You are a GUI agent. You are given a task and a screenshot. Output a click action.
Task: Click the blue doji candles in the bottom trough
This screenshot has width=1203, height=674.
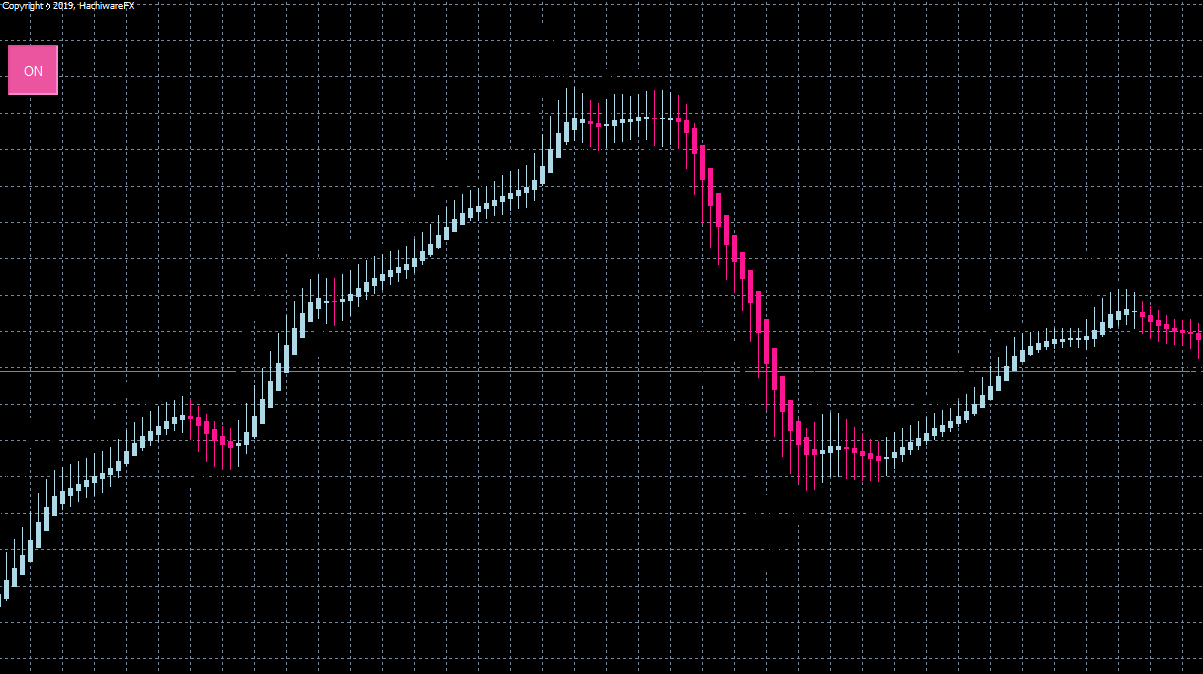tap(828, 451)
